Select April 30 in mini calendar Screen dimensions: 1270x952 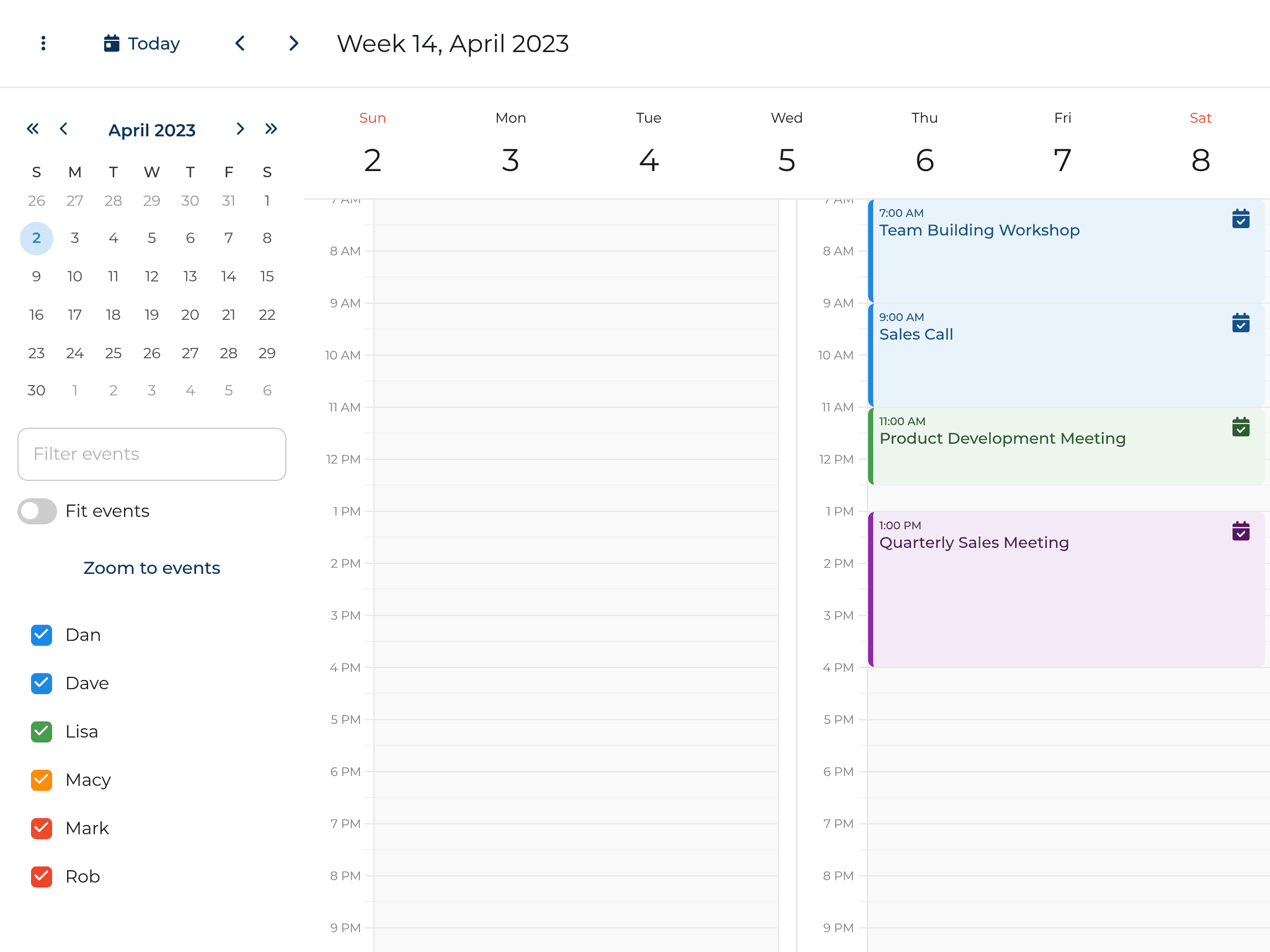coord(37,390)
